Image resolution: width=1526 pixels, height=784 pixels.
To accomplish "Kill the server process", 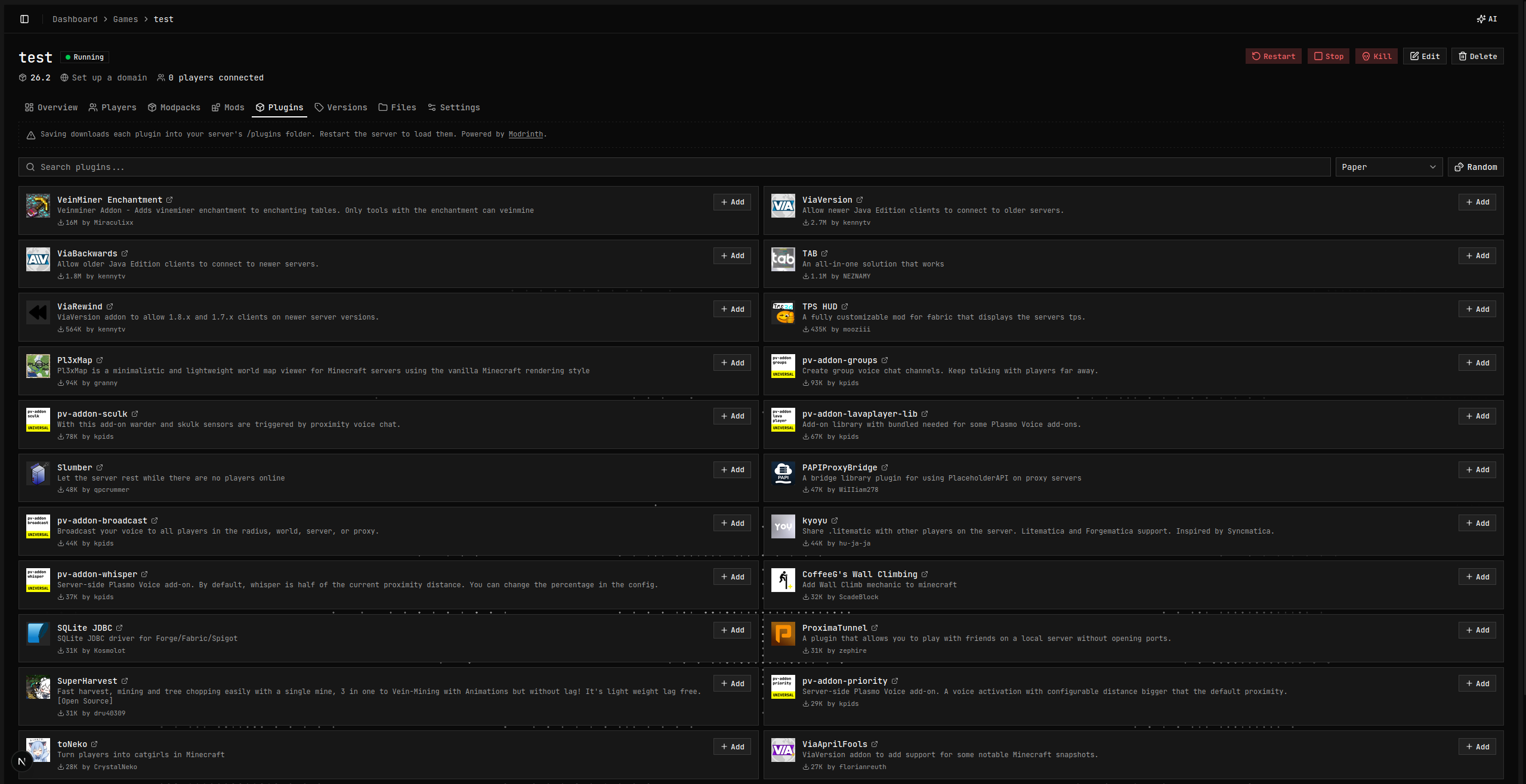I will (1376, 56).
